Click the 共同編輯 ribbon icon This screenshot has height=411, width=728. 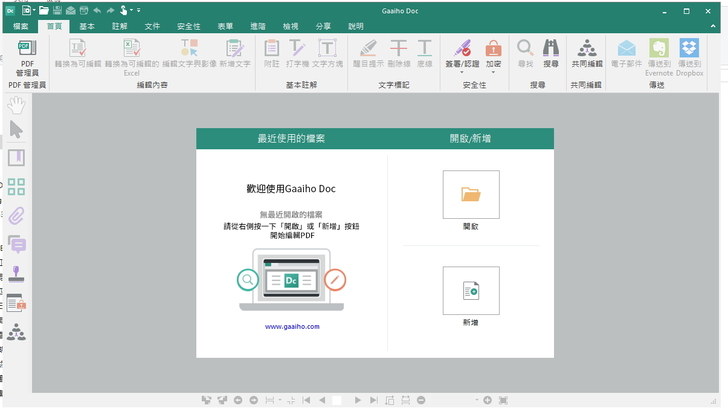[586, 54]
